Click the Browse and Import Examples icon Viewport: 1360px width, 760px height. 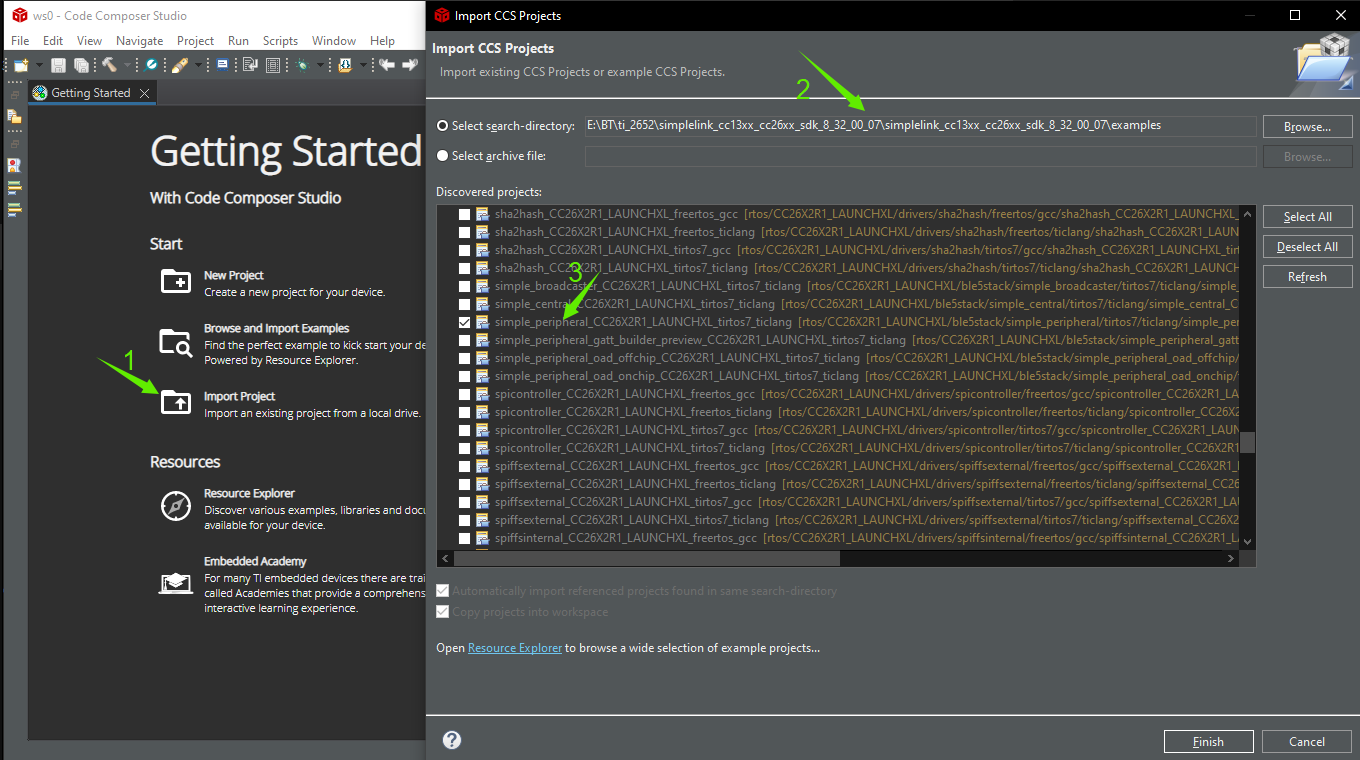tap(176, 343)
